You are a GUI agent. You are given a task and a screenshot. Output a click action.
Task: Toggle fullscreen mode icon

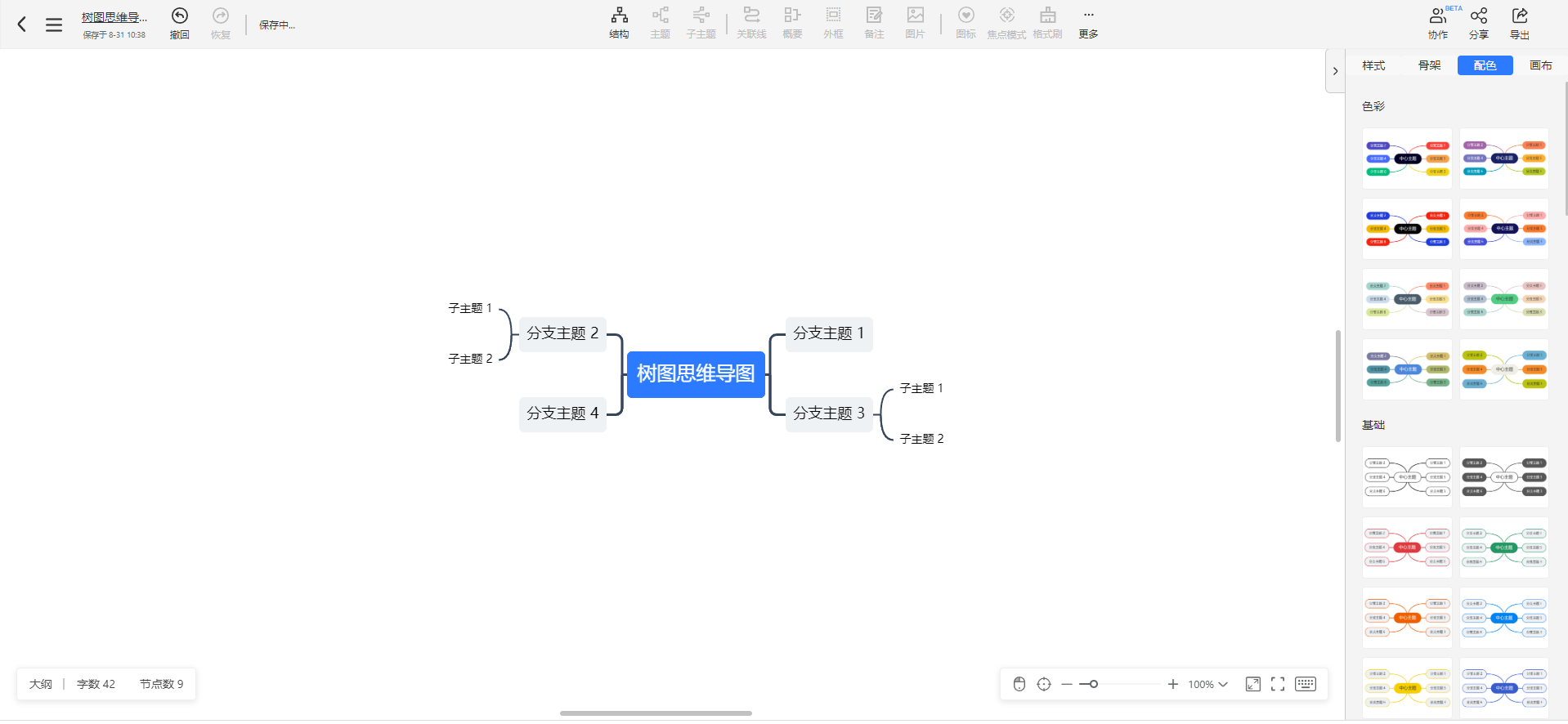(x=1278, y=684)
